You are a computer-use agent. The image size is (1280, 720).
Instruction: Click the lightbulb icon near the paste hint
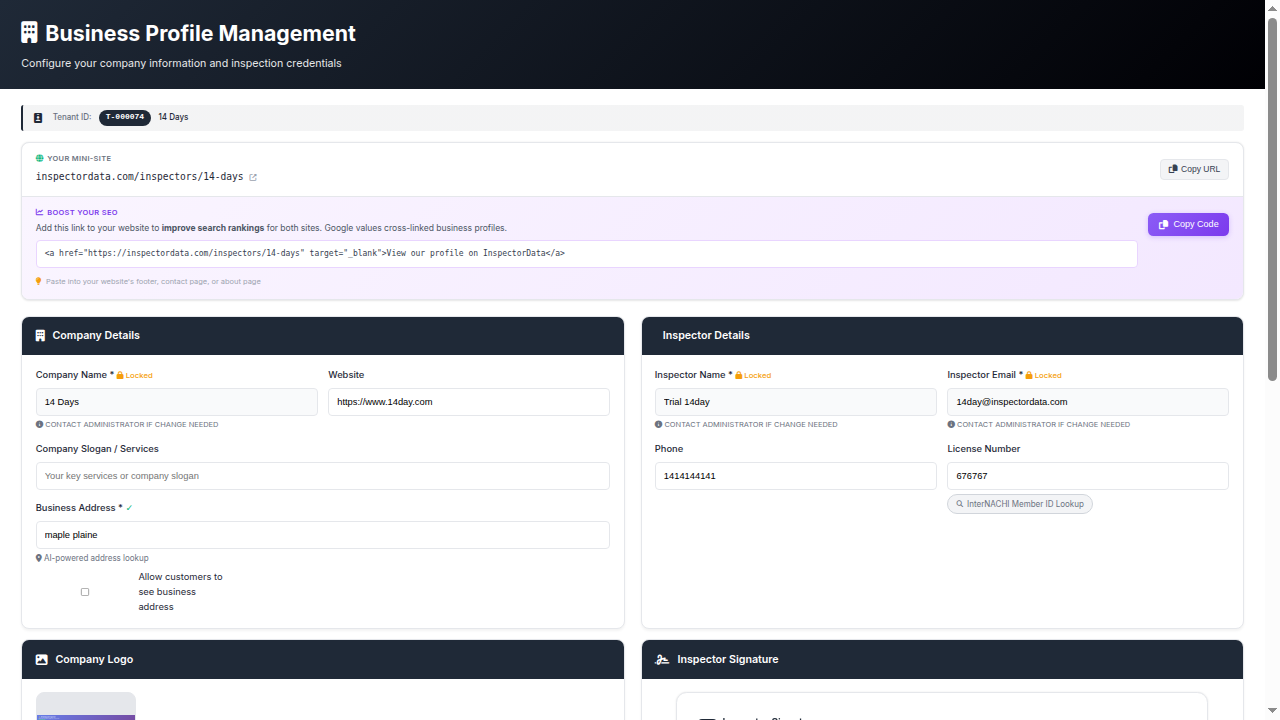click(38, 281)
